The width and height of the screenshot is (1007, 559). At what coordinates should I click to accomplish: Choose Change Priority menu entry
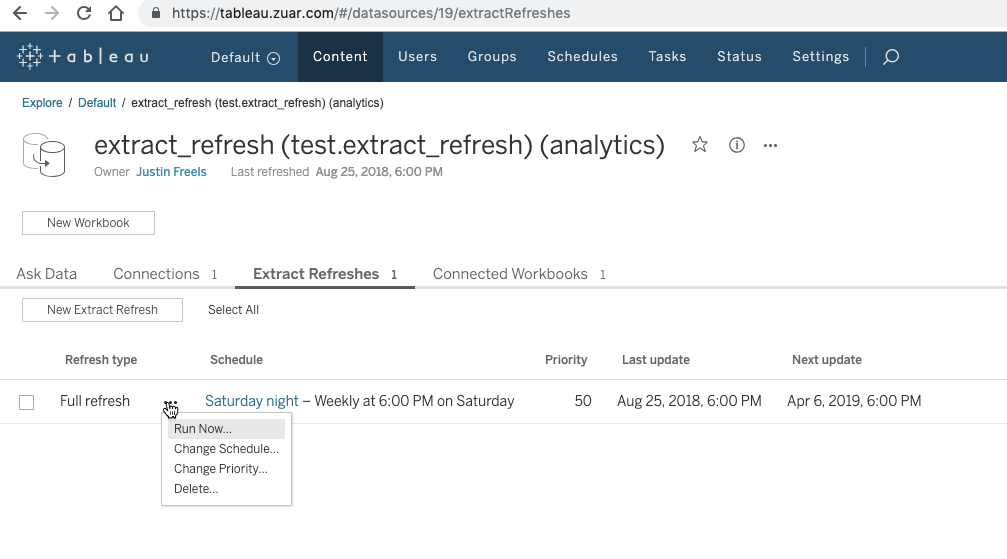[226, 468]
